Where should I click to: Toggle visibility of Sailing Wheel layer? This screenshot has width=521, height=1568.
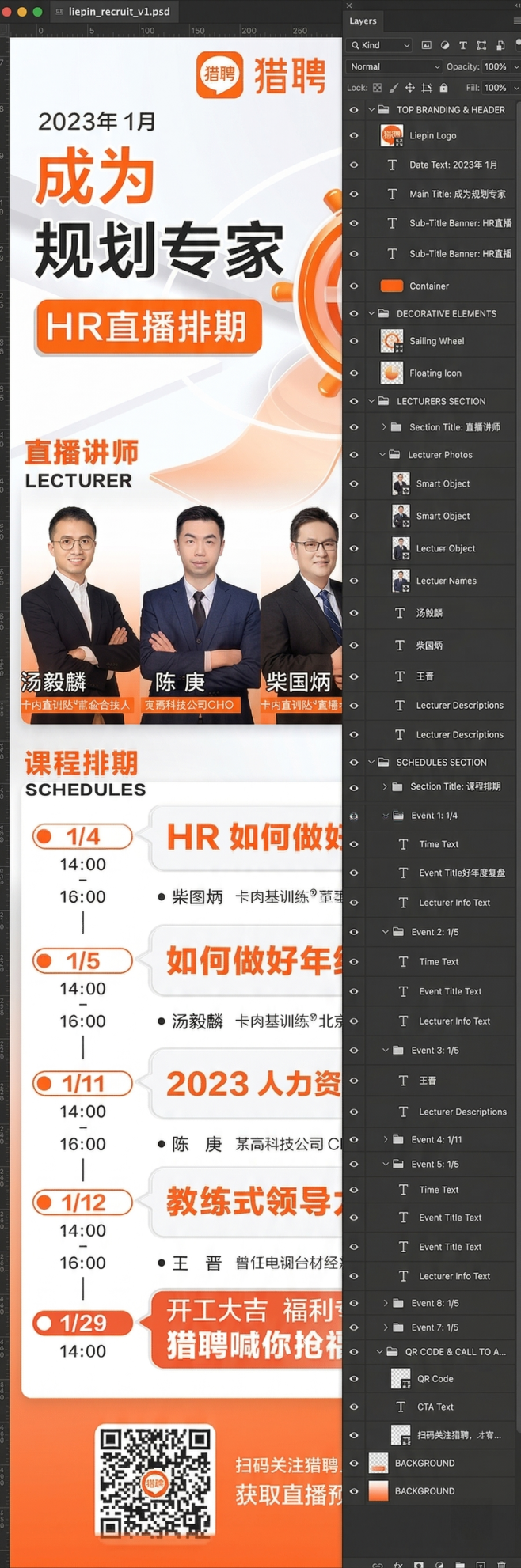(x=354, y=341)
